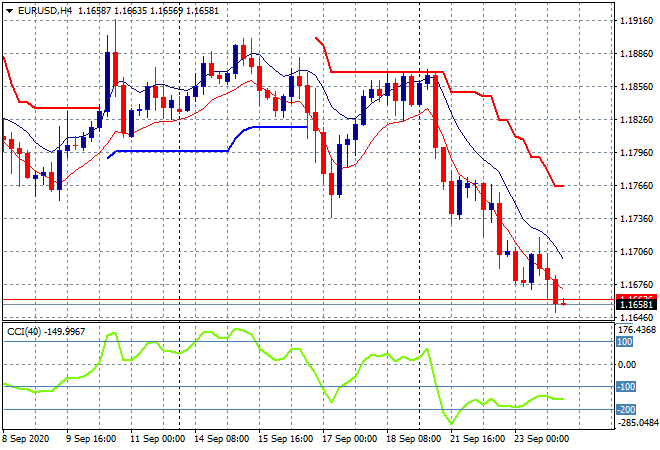Click the 176.4368 CCI scale maximum
660x450 pixels.
(x=638, y=330)
